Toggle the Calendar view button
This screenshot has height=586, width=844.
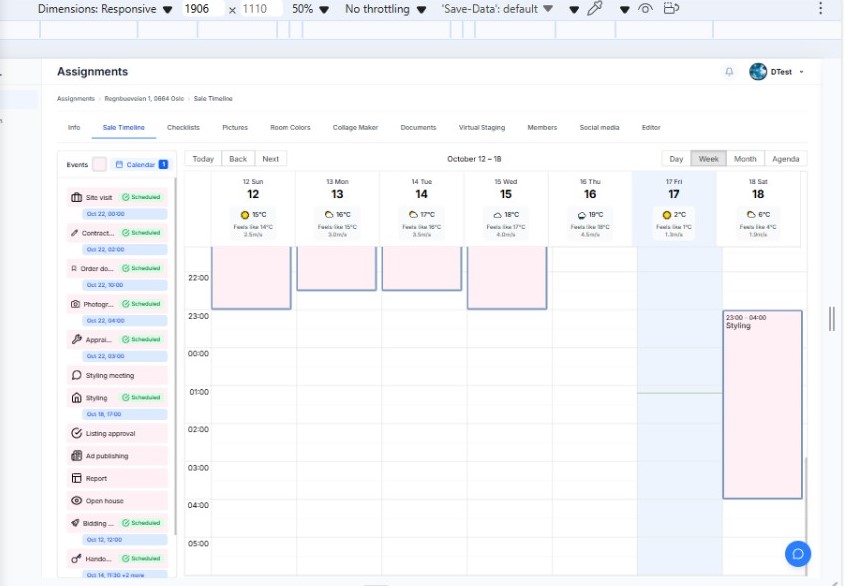coord(142,165)
